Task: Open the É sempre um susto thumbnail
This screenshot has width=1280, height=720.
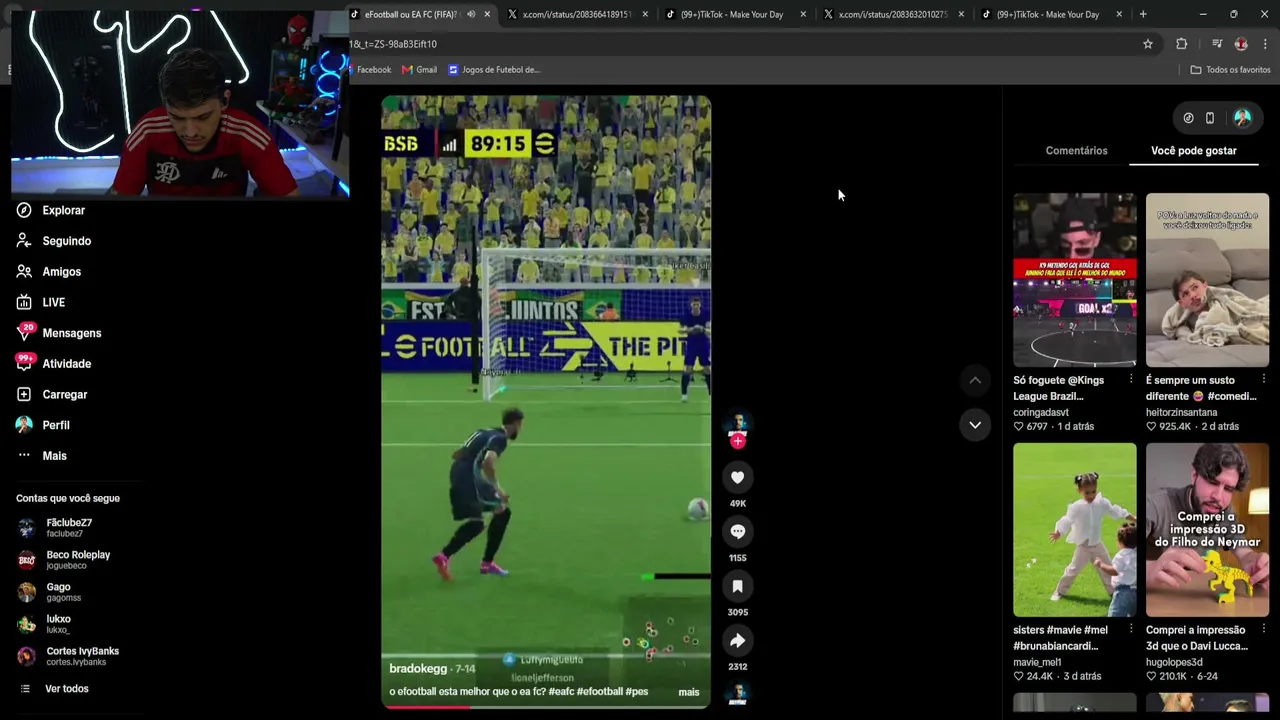Action: [x=1207, y=280]
